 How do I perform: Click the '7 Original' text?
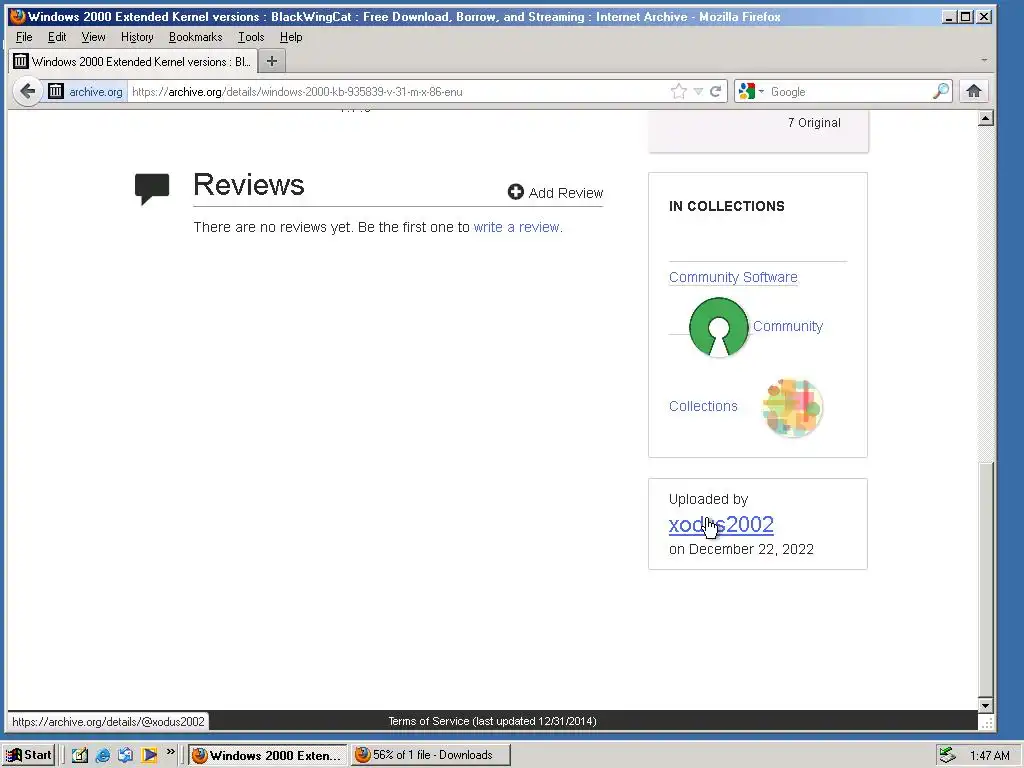[814, 123]
